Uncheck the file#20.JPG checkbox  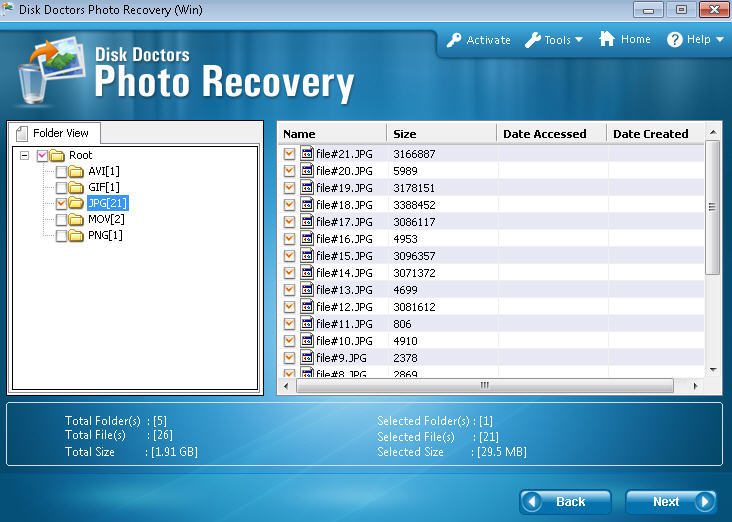point(289,170)
